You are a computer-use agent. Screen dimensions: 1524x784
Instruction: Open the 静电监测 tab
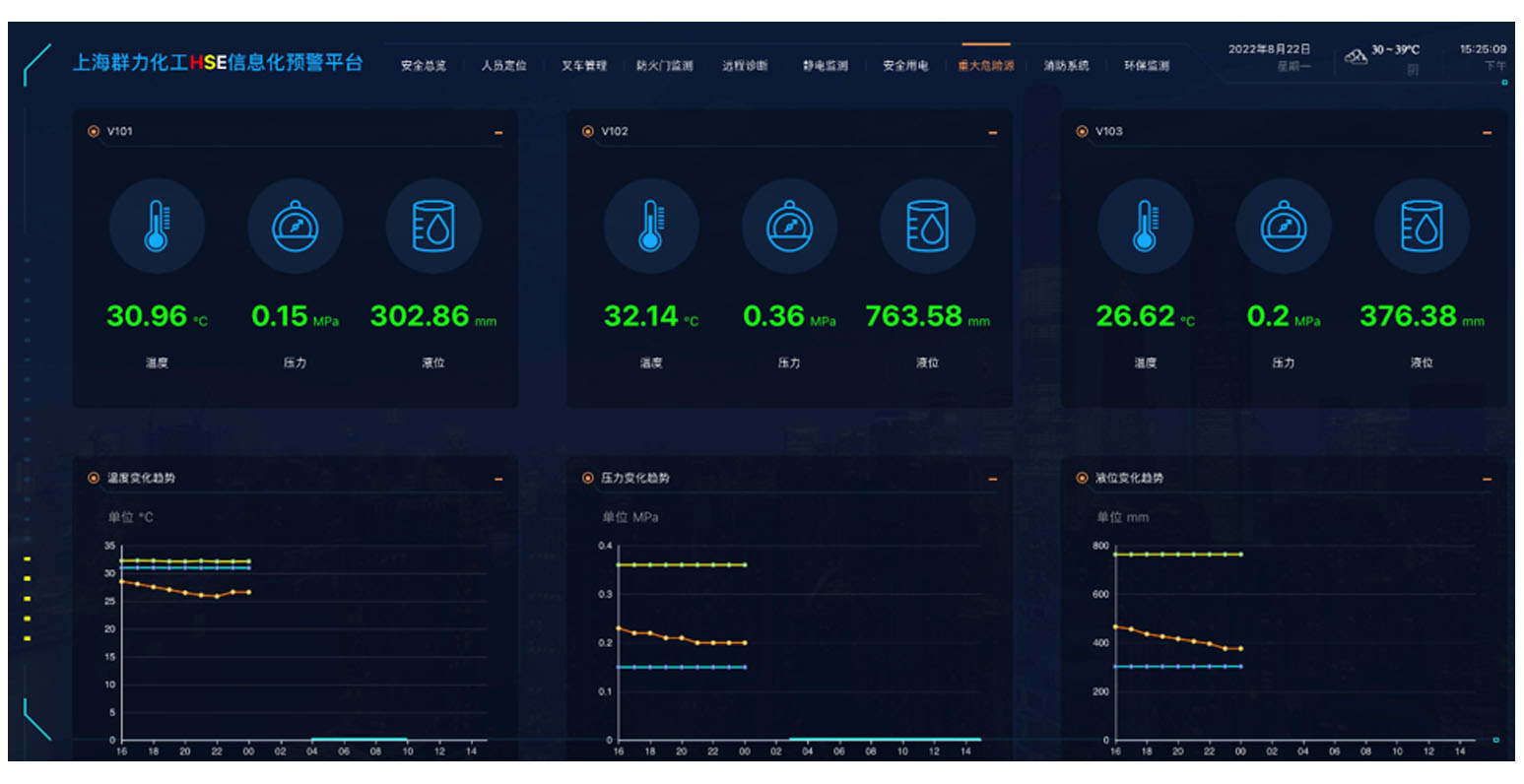(826, 66)
